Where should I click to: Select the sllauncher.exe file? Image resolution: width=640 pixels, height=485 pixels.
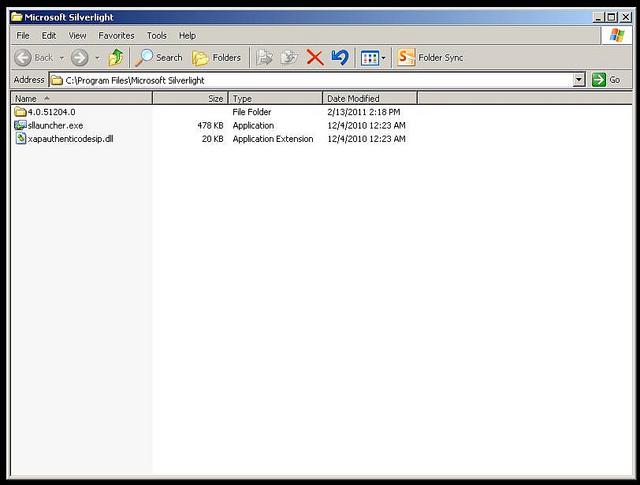point(55,125)
